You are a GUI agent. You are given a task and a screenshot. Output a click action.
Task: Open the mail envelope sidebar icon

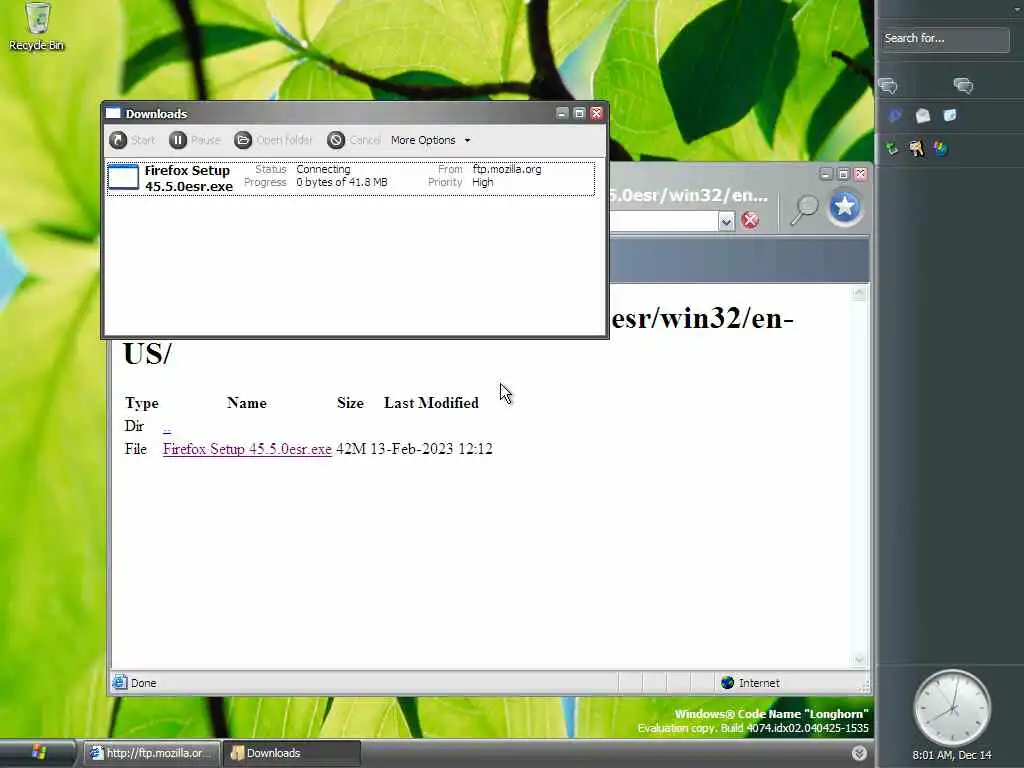point(922,116)
